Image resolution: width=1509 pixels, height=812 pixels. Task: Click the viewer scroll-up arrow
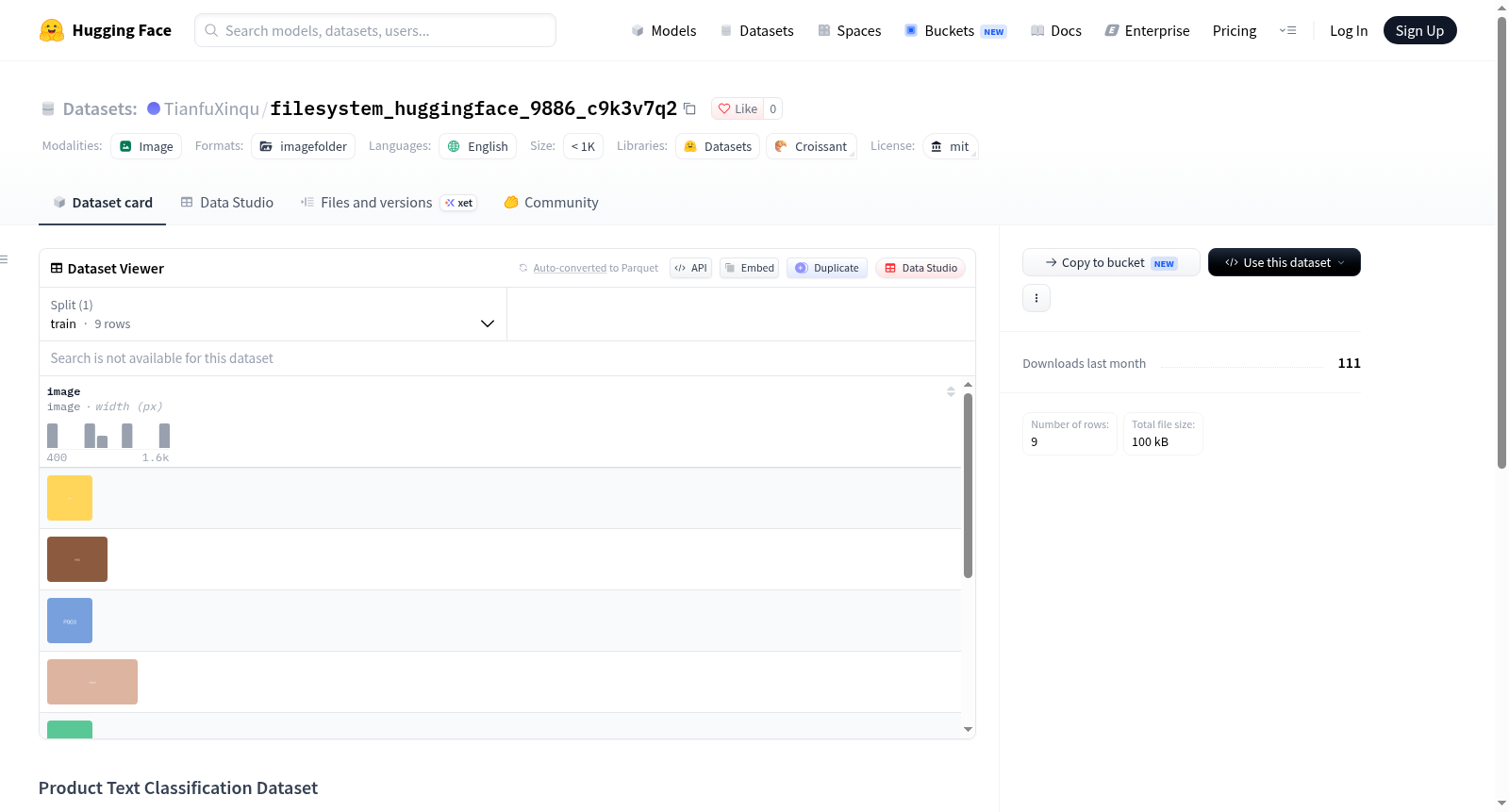click(x=968, y=385)
